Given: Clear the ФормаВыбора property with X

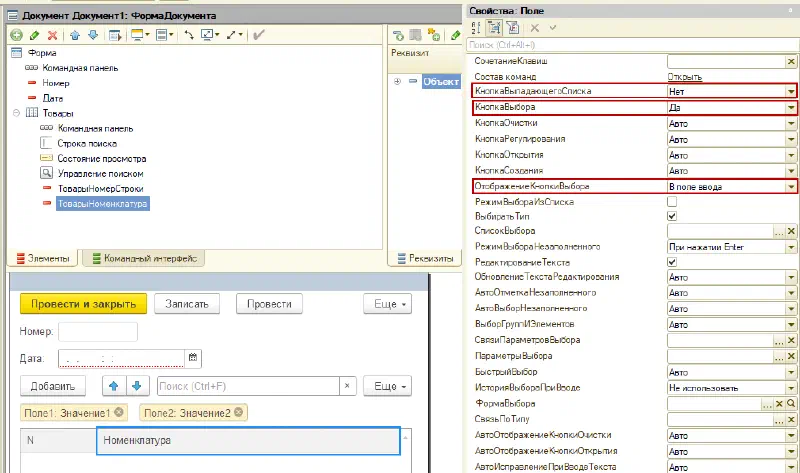Looking at the screenshot, I should pos(779,404).
